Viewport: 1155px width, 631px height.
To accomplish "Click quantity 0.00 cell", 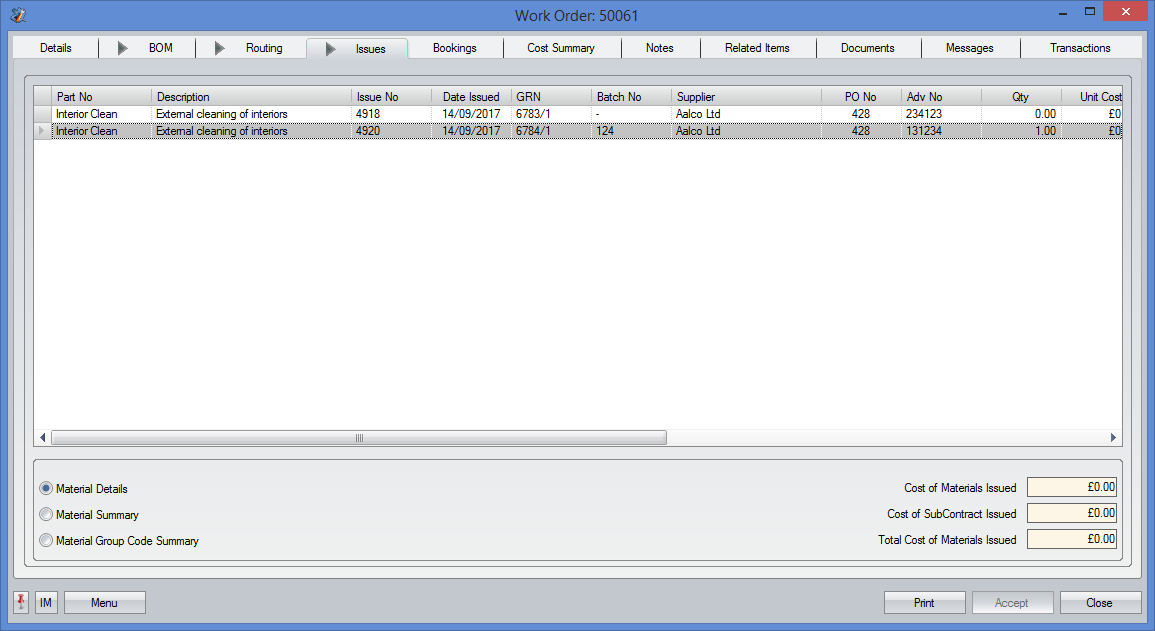I will tap(1021, 114).
